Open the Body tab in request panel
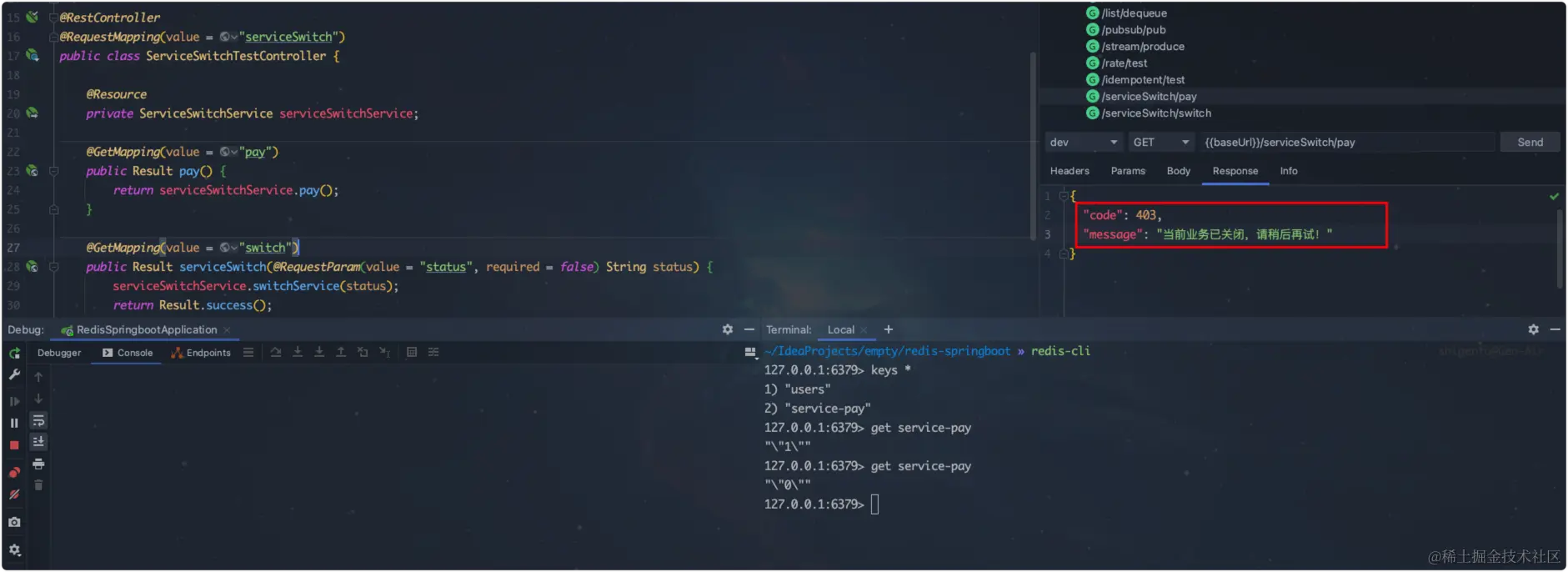Image resolution: width=1568 pixels, height=572 pixels. coord(1179,171)
